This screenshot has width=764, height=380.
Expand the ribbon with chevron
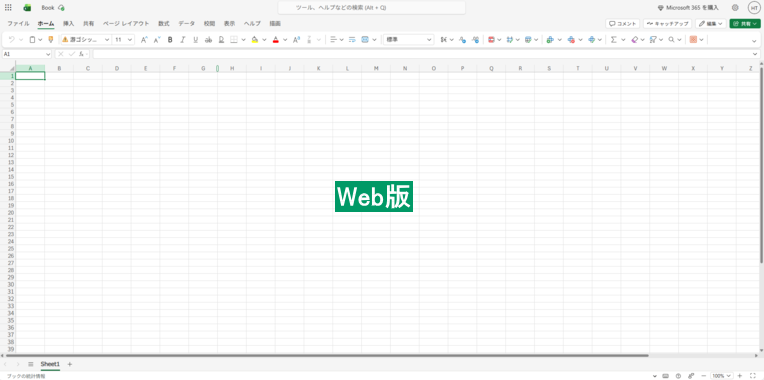(x=754, y=40)
